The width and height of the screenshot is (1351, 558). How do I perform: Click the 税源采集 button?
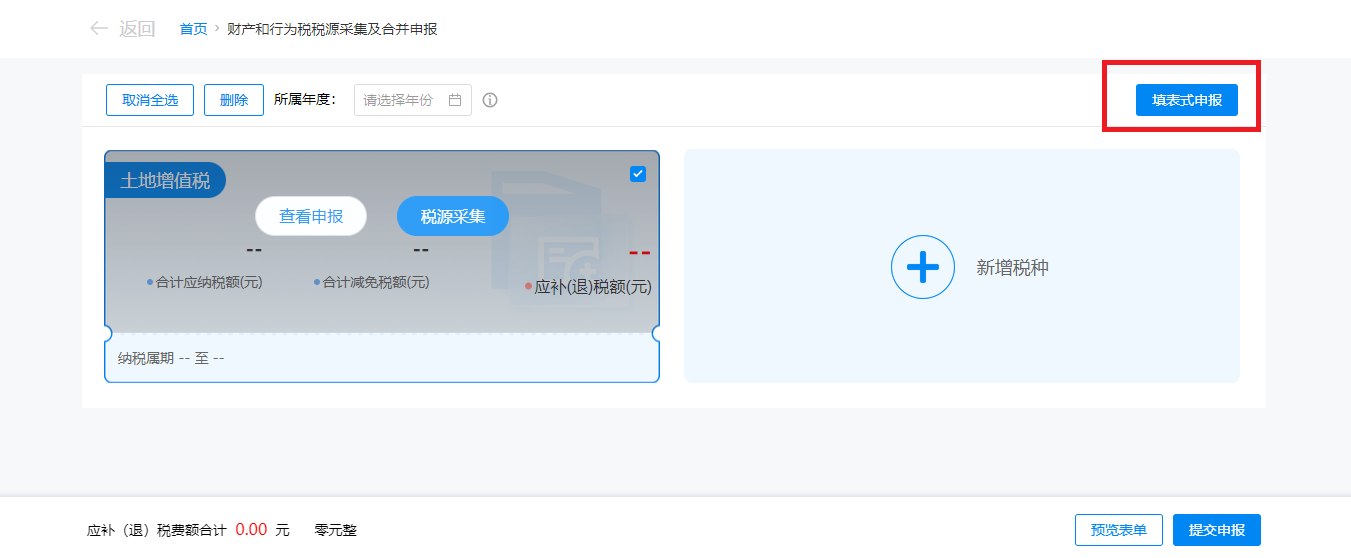coord(452,216)
